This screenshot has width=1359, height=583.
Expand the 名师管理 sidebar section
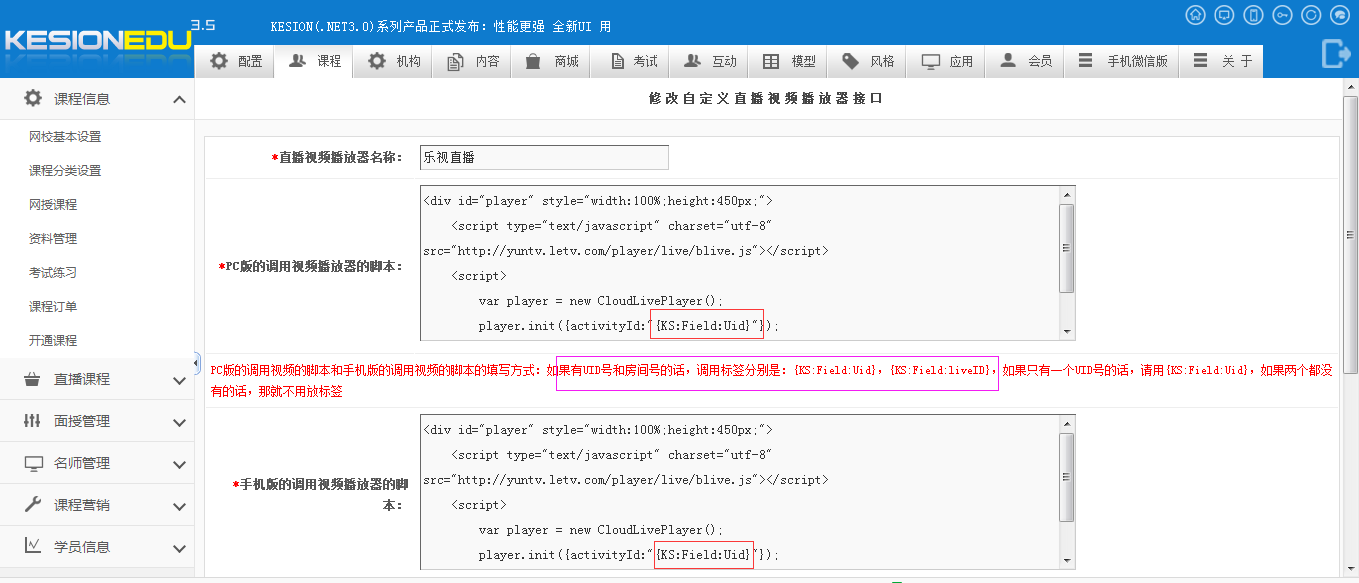click(179, 464)
